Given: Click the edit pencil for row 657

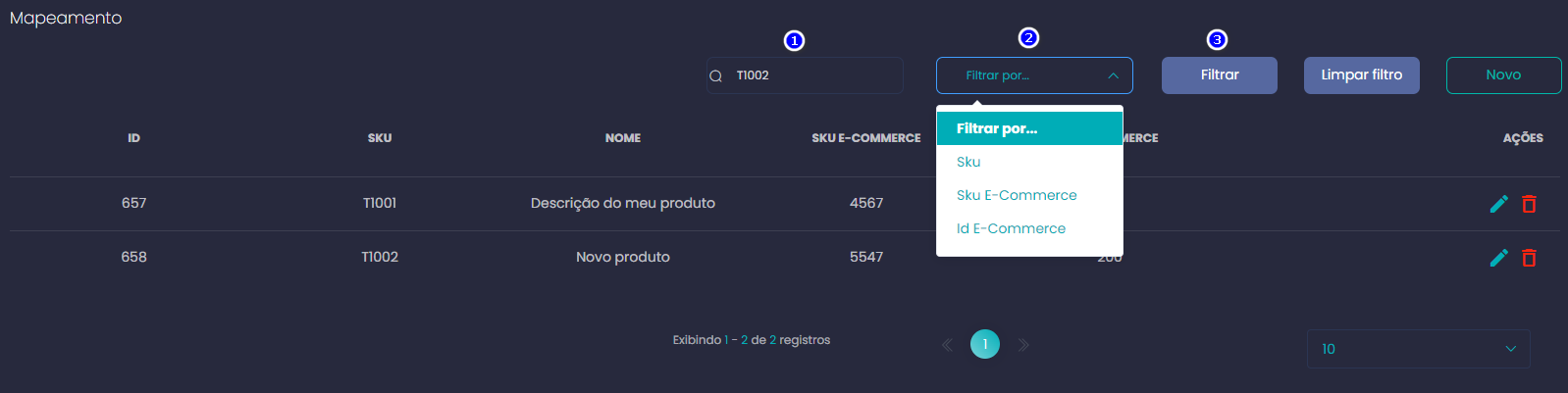Looking at the screenshot, I should click(x=1498, y=204).
